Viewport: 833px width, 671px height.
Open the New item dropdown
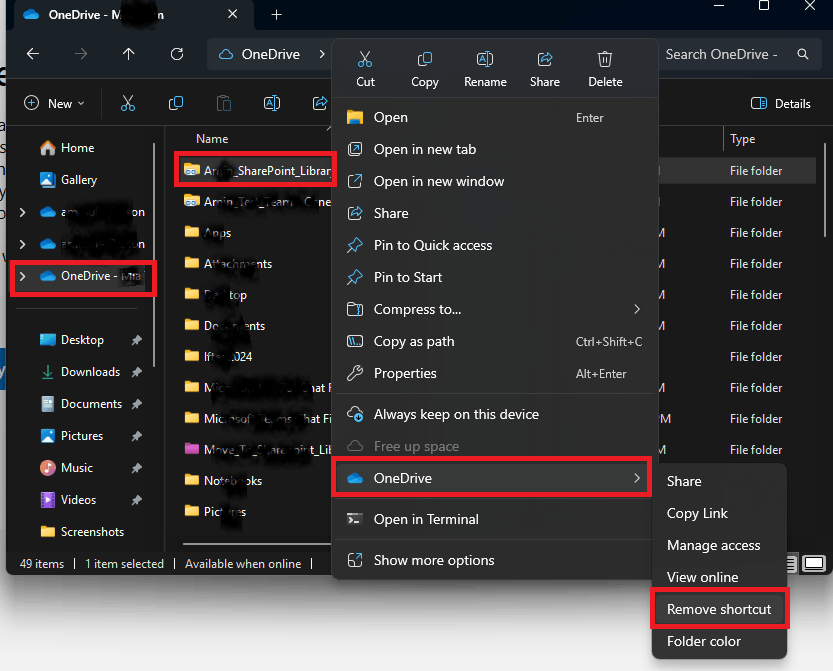click(54, 103)
